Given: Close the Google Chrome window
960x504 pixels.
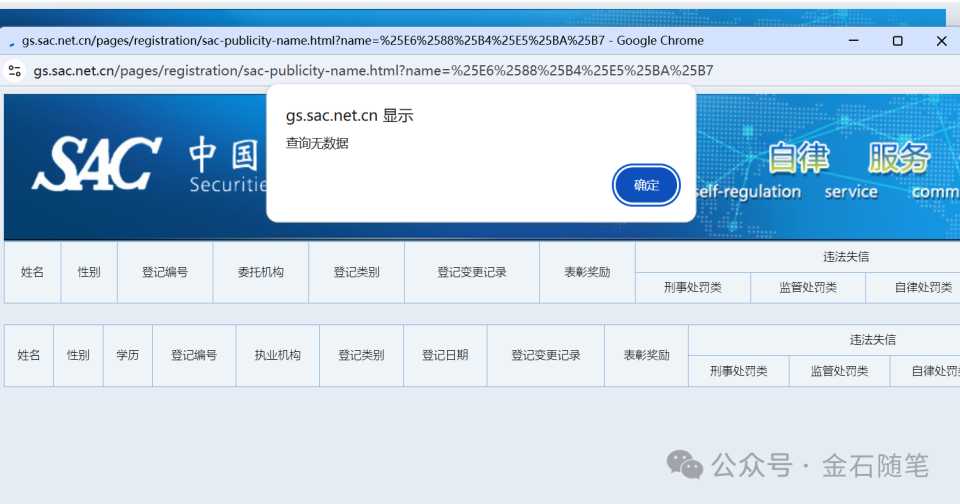Looking at the screenshot, I should (x=942, y=41).
